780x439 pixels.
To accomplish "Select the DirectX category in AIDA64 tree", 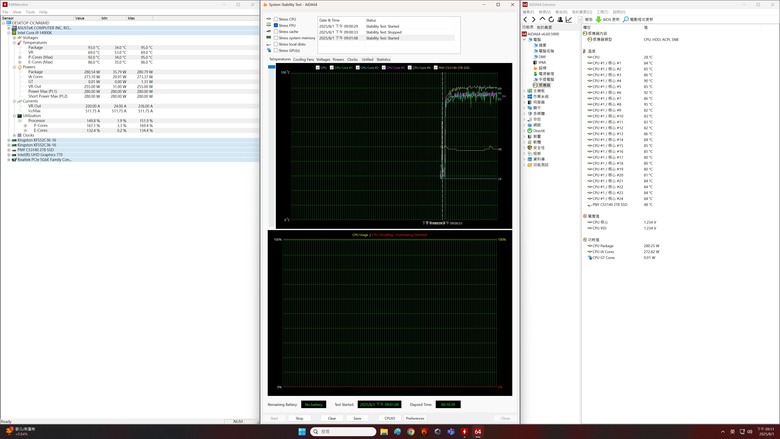I will click(537, 131).
